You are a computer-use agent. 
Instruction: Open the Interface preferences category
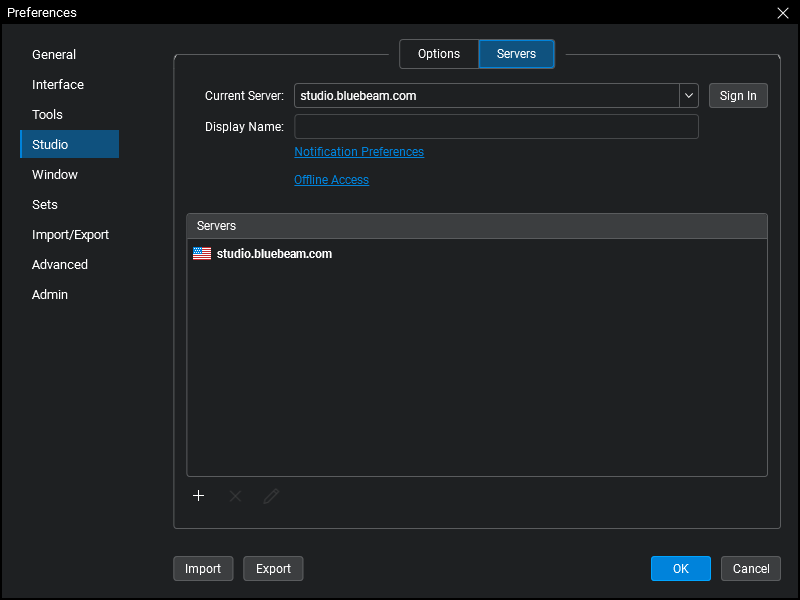[58, 85]
